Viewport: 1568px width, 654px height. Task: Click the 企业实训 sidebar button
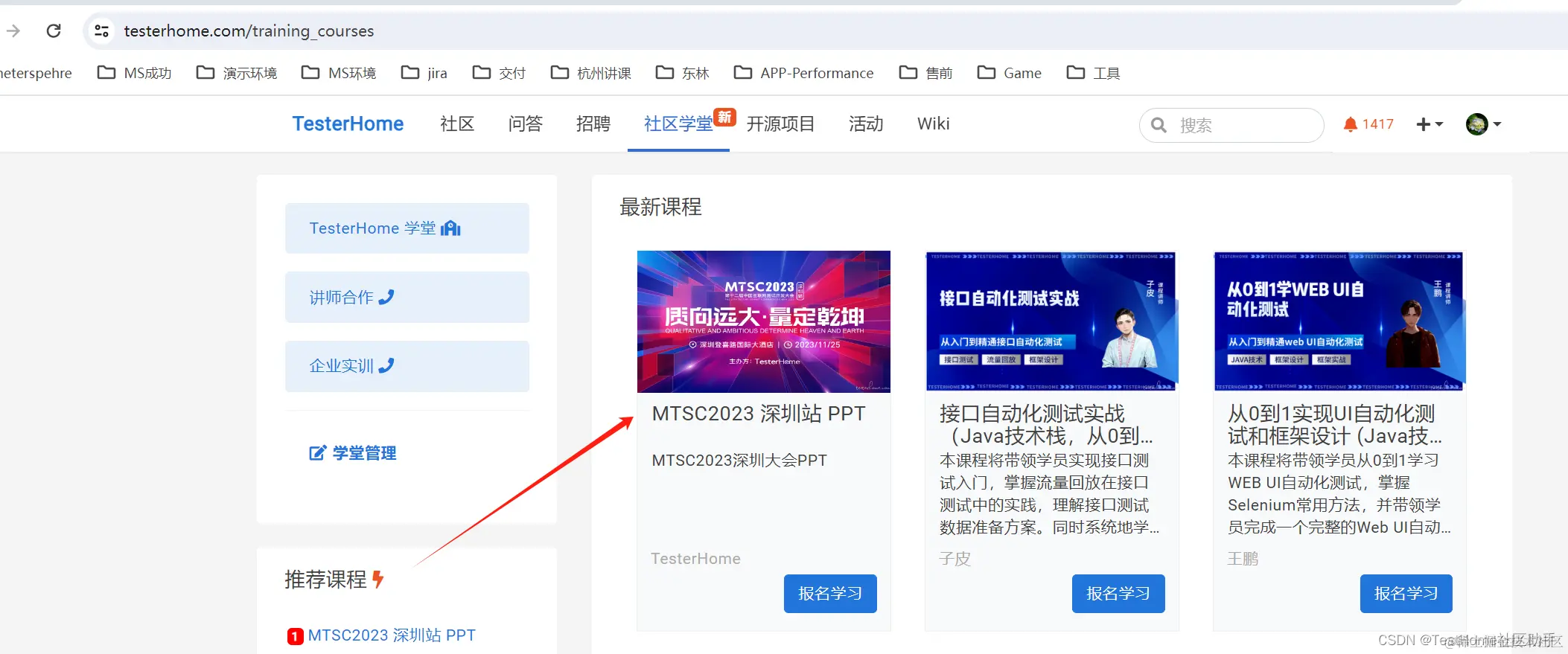407,366
